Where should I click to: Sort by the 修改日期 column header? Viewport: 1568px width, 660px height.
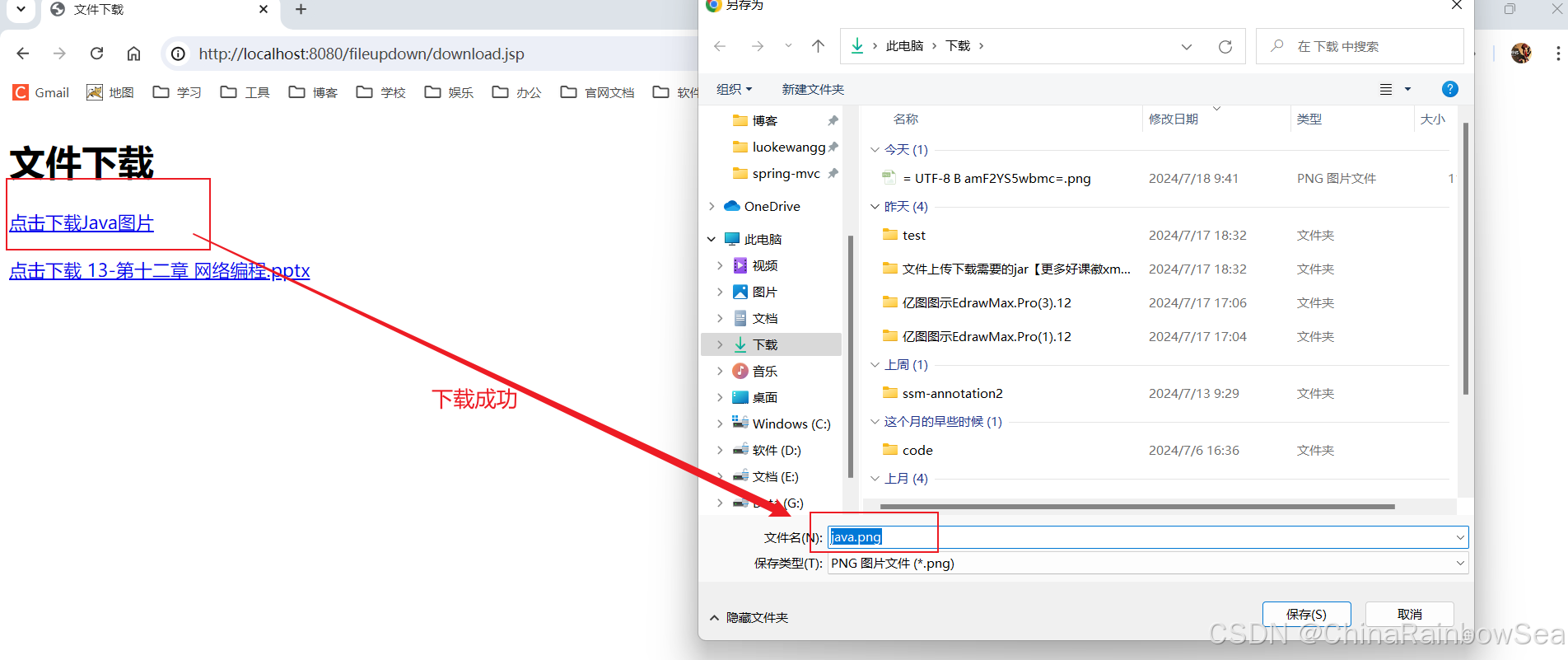pyautogui.click(x=1174, y=119)
